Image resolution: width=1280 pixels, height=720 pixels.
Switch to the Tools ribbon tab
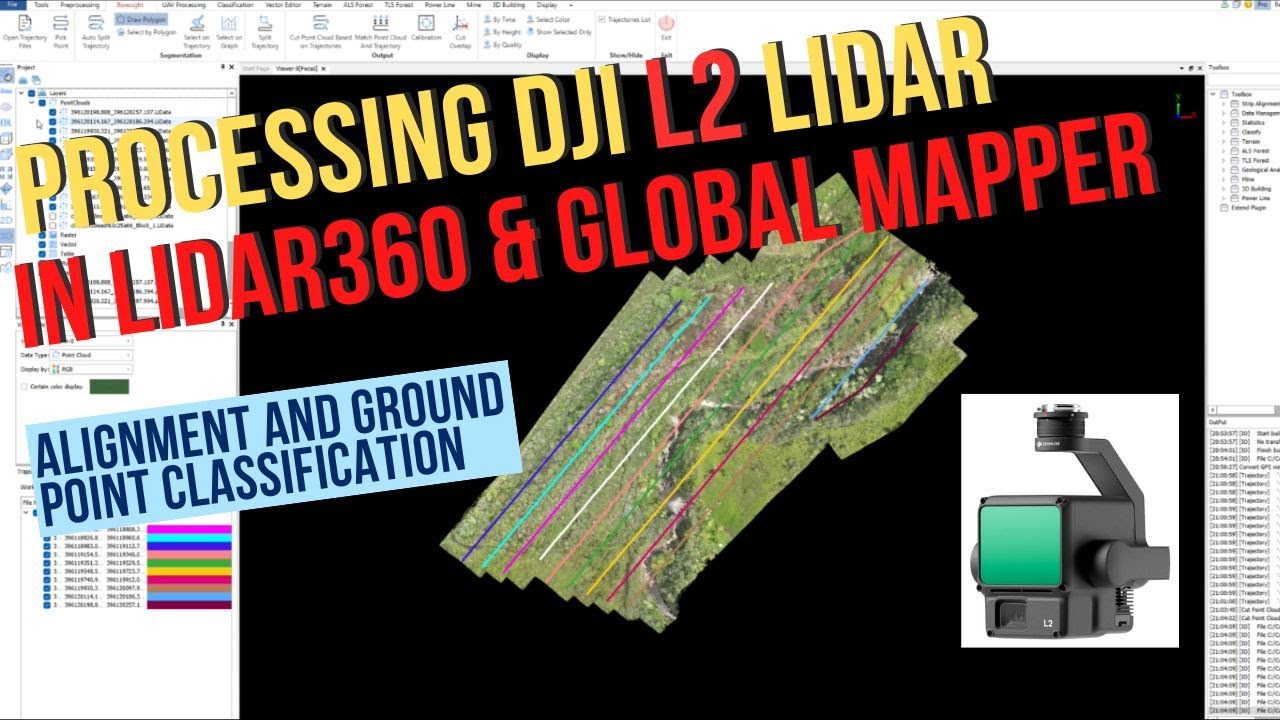click(x=41, y=5)
